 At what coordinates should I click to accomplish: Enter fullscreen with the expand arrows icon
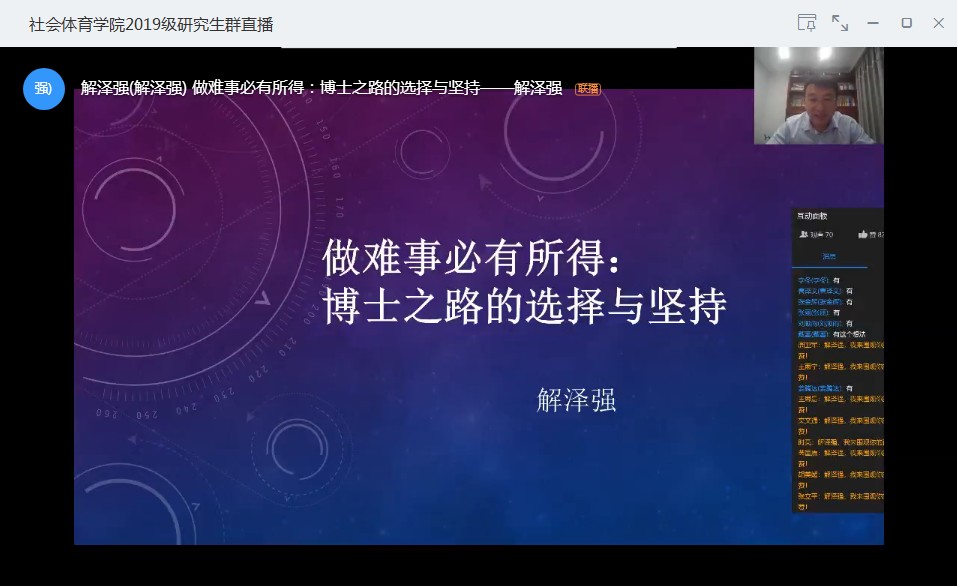tap(840, 23)
